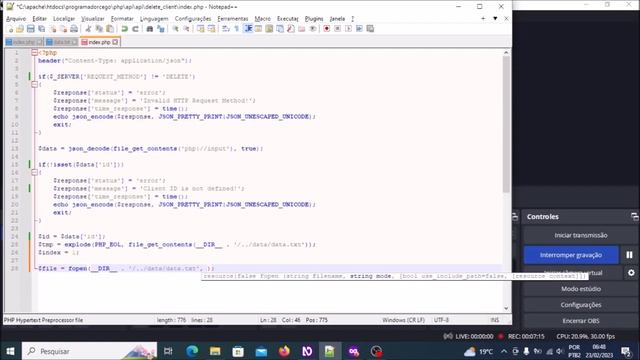Click UTF-8 encoding in the status bar
Image resolution: width=640 pixels, height=360 pixels.
point(441,320)
